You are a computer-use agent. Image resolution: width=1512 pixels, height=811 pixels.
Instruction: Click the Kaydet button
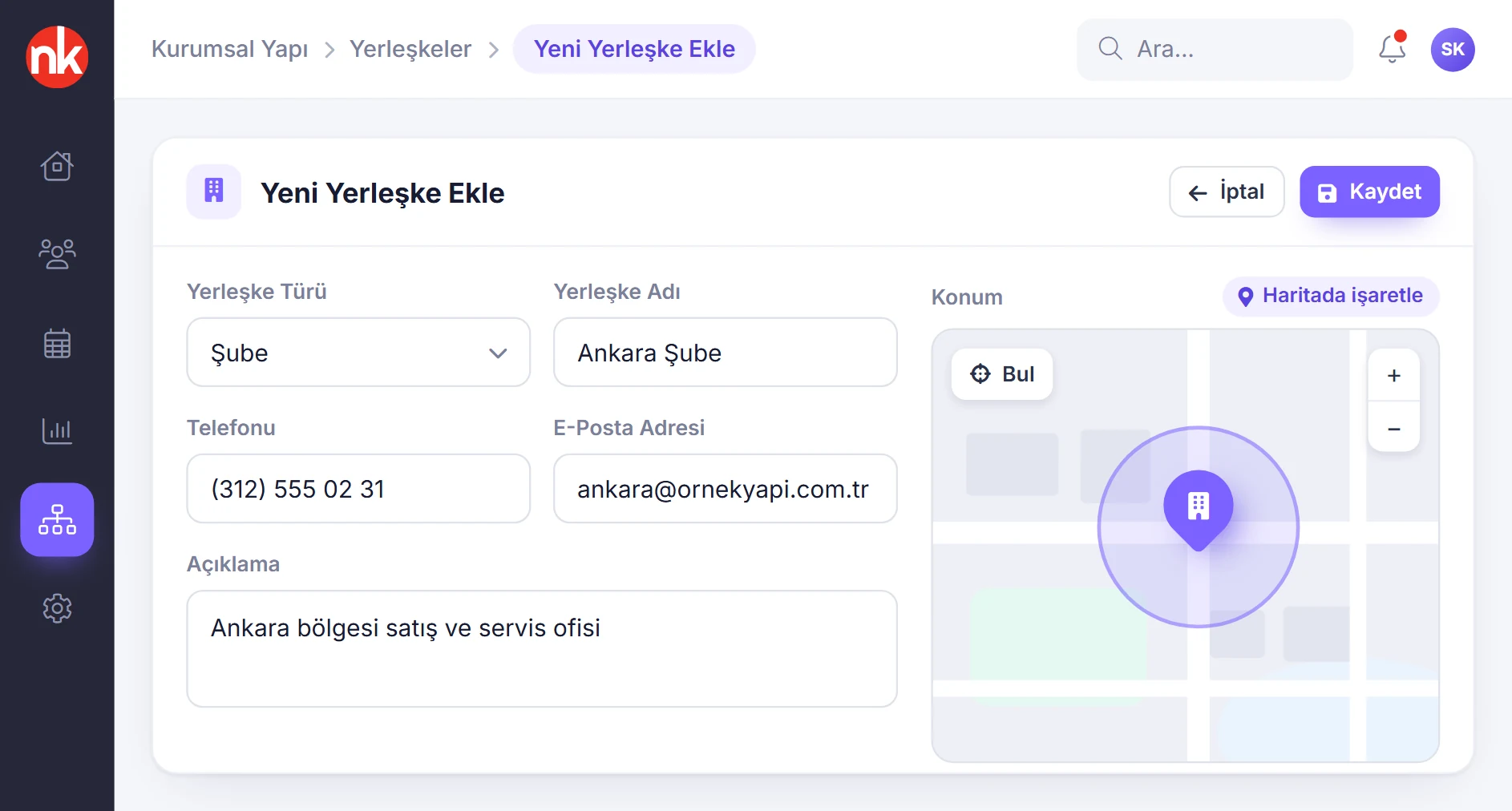1369,192
